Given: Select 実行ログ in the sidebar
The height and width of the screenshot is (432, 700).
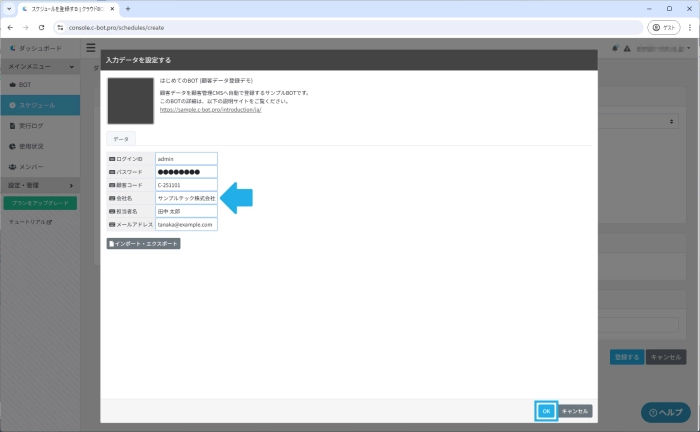Looking at the screenshot, I should tap(34, 126).
